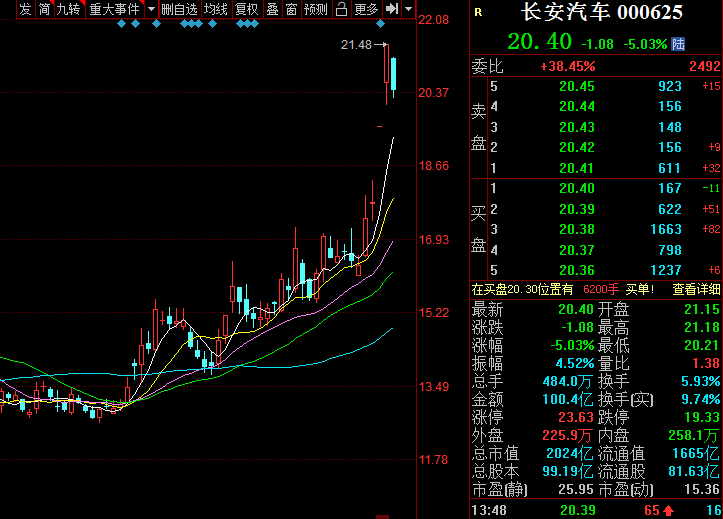This screenshot has height=519, width=723.
Task: Open 复权 price adjustment option
Action: [x=247, y=9]
